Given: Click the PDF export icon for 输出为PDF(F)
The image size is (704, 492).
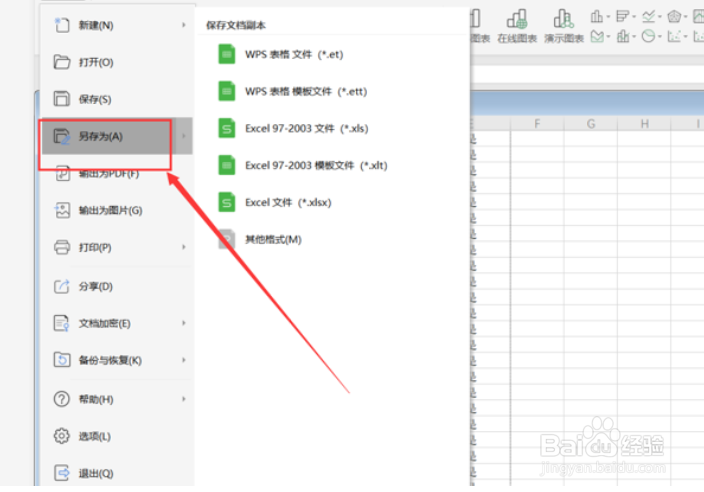Looking at the screenshot, I should tap(62, 173).
